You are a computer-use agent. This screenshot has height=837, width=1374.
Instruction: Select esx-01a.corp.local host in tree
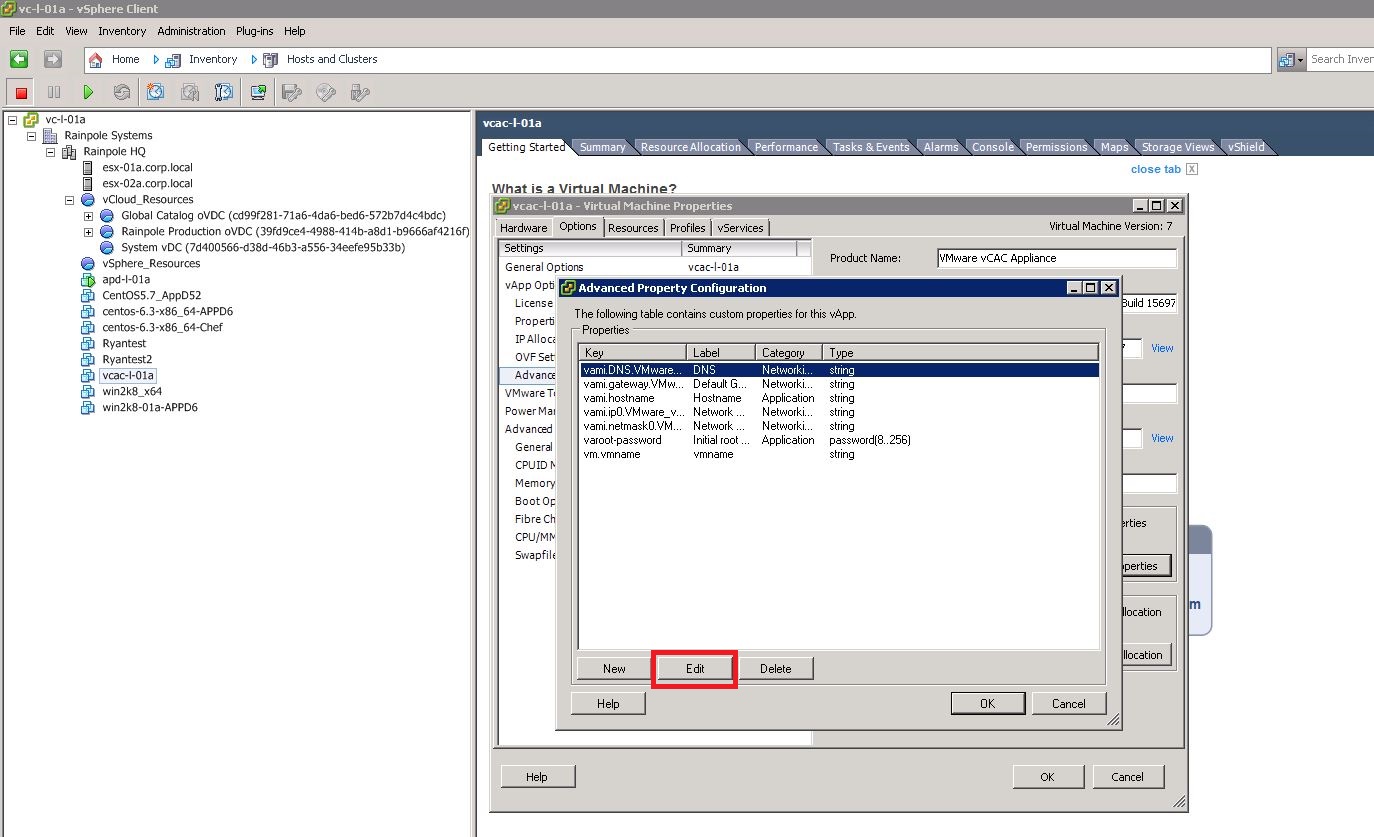[147, 168]
